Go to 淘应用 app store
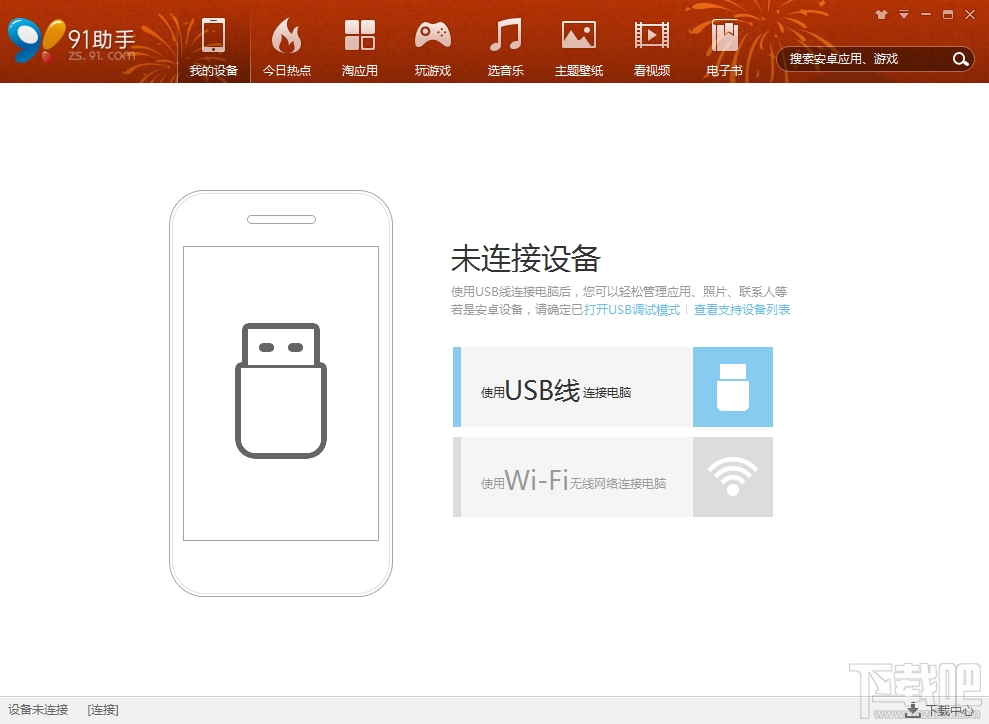Viewport: 989px width, 724px height. [360, 47]
